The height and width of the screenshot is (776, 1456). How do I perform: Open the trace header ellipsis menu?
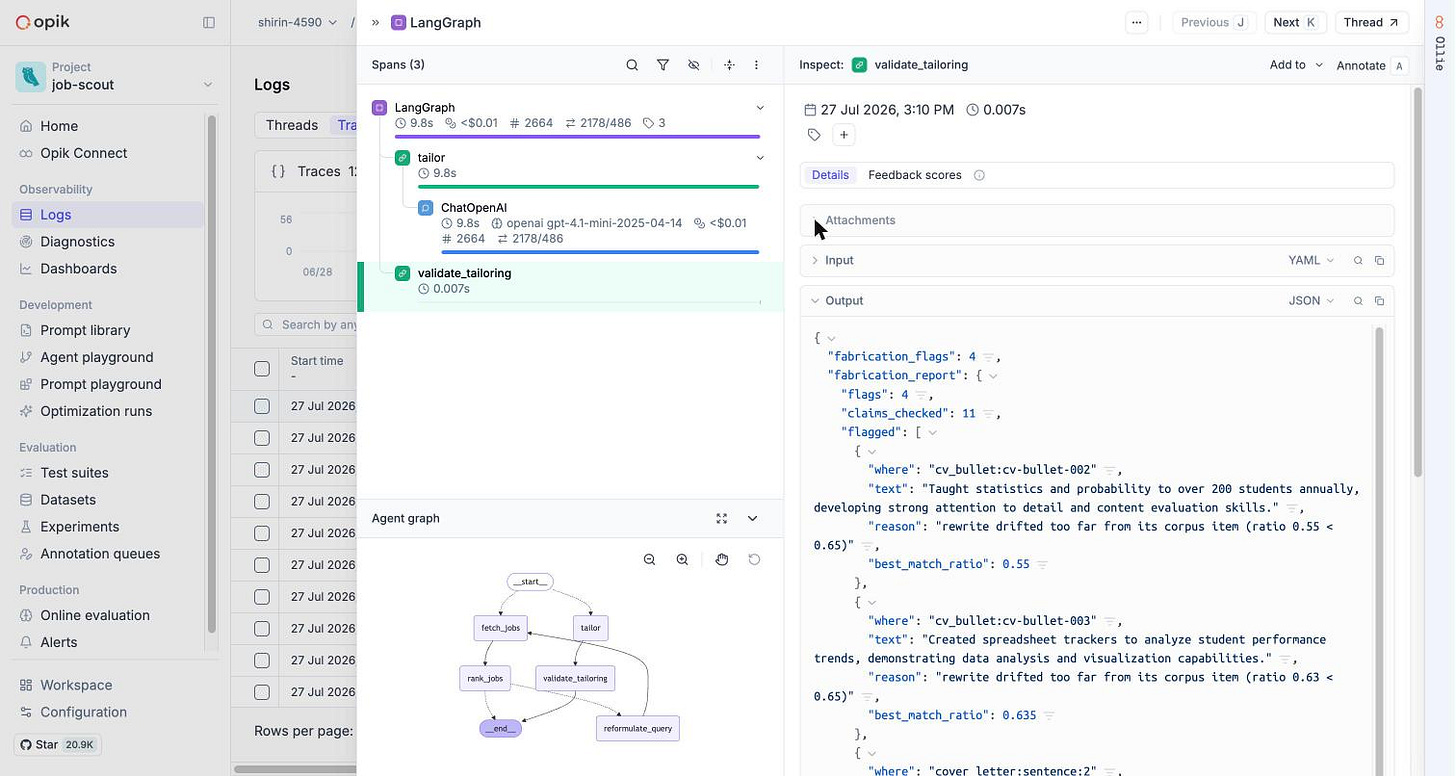coord(1136,22)
